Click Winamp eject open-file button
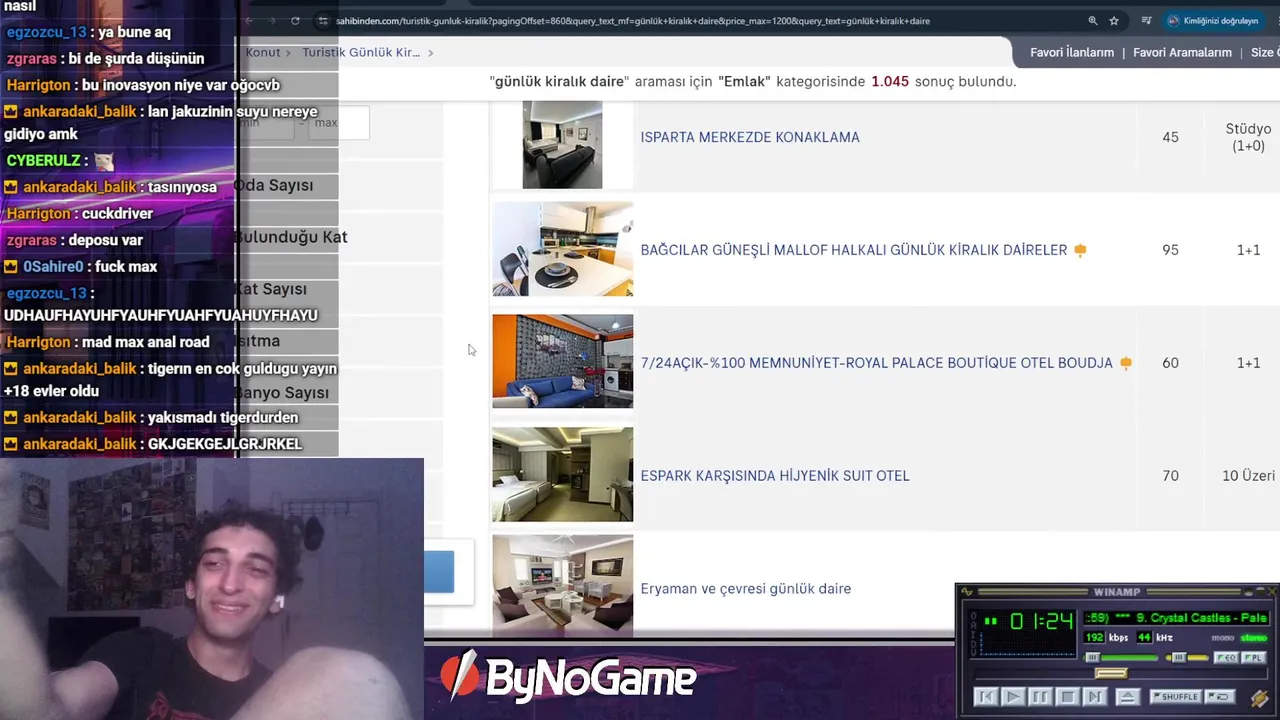Screen dimensions: 1280x720 tap(1128, 697)
